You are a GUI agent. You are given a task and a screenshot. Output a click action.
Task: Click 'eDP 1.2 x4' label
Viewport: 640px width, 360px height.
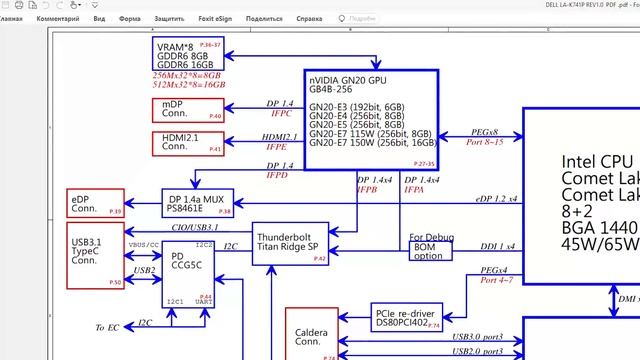(x=496, y=199)
